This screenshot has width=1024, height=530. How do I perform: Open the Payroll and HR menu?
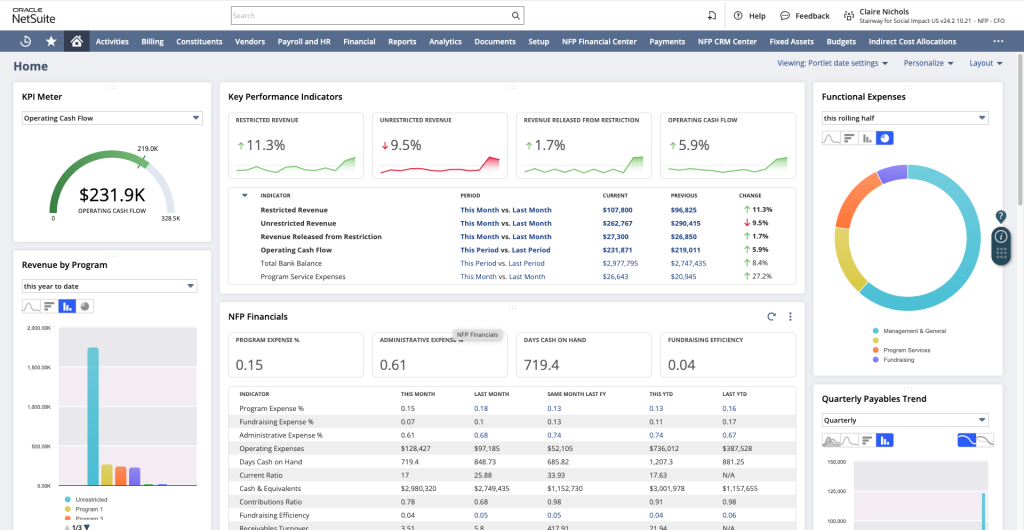(304, 42)
